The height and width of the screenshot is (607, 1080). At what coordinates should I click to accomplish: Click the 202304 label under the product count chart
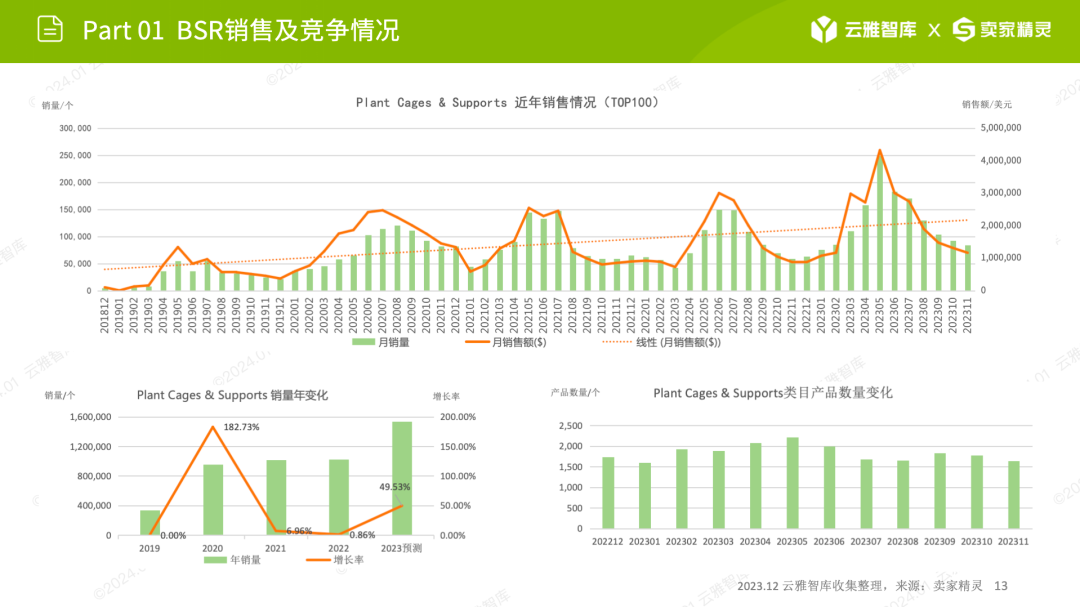point(755,542)
